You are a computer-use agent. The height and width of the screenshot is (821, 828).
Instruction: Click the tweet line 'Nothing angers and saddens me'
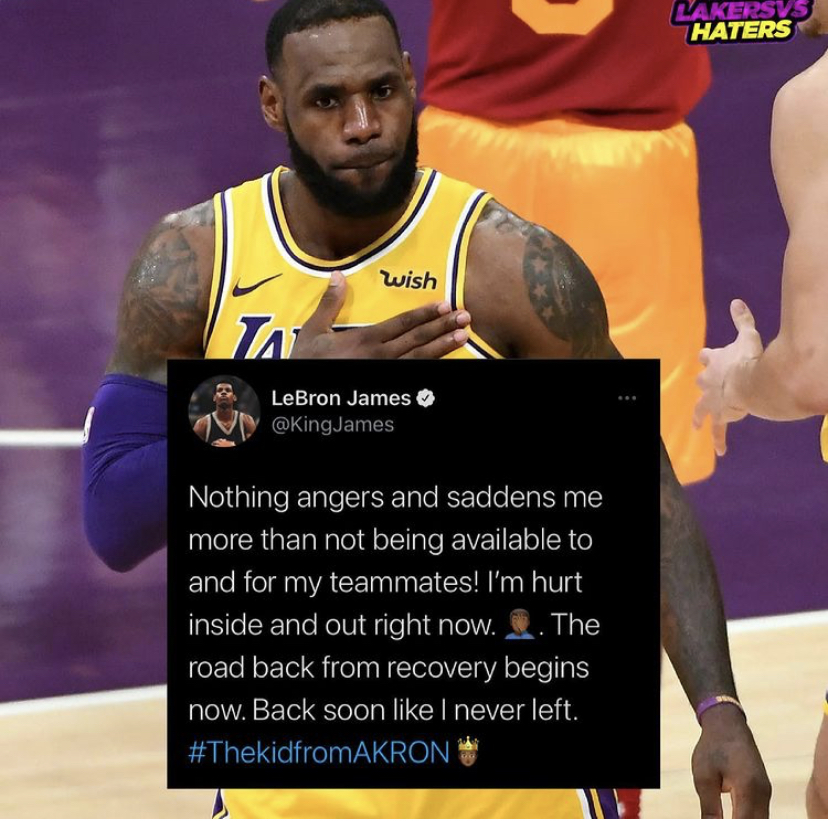(396, 498)
